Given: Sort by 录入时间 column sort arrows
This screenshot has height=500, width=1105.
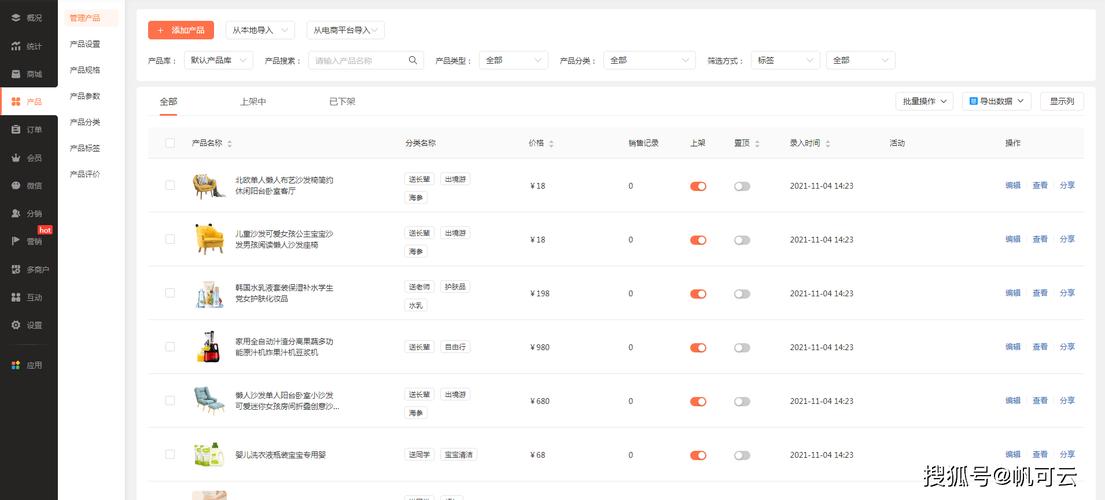Looking at the screenshot, I should click(x=828, y=143).
